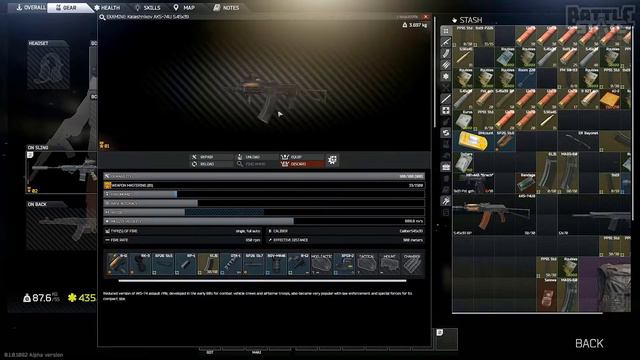Select the empty MOUNT mod slot
The width and height of the screenshot is (640, 360).
point(389,264)
